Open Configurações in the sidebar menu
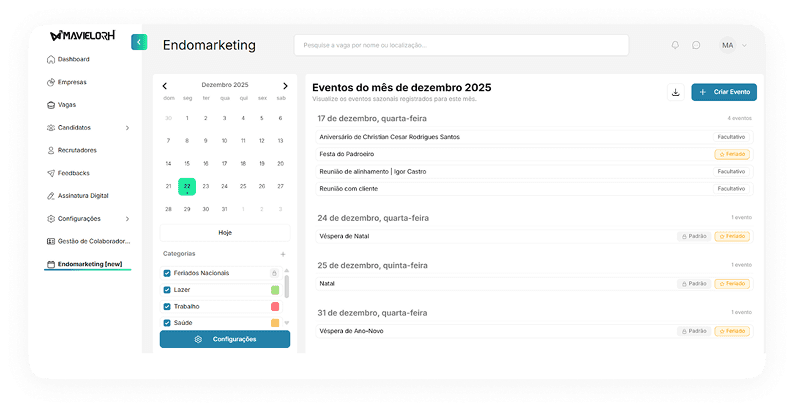Screen dimensions: 795x412 tap(74, 219)
